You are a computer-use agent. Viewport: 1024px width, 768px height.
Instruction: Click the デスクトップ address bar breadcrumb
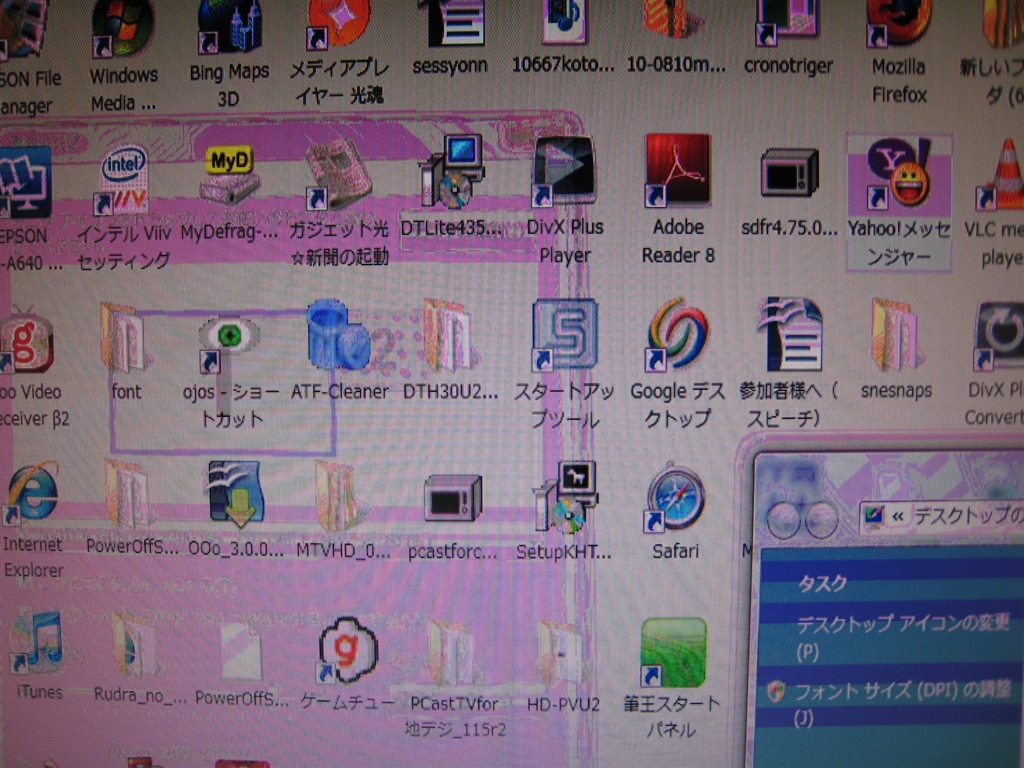pos(968,516)
